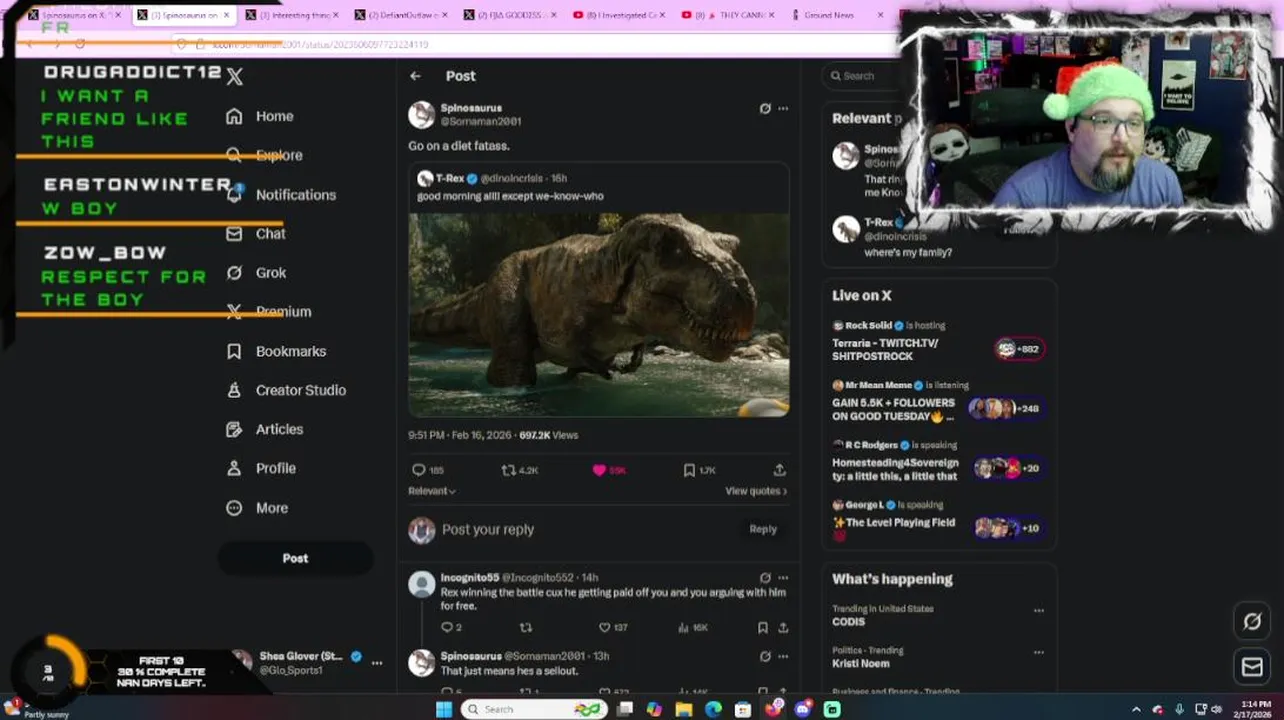Open the More menu in sidebar

[257, 508]
